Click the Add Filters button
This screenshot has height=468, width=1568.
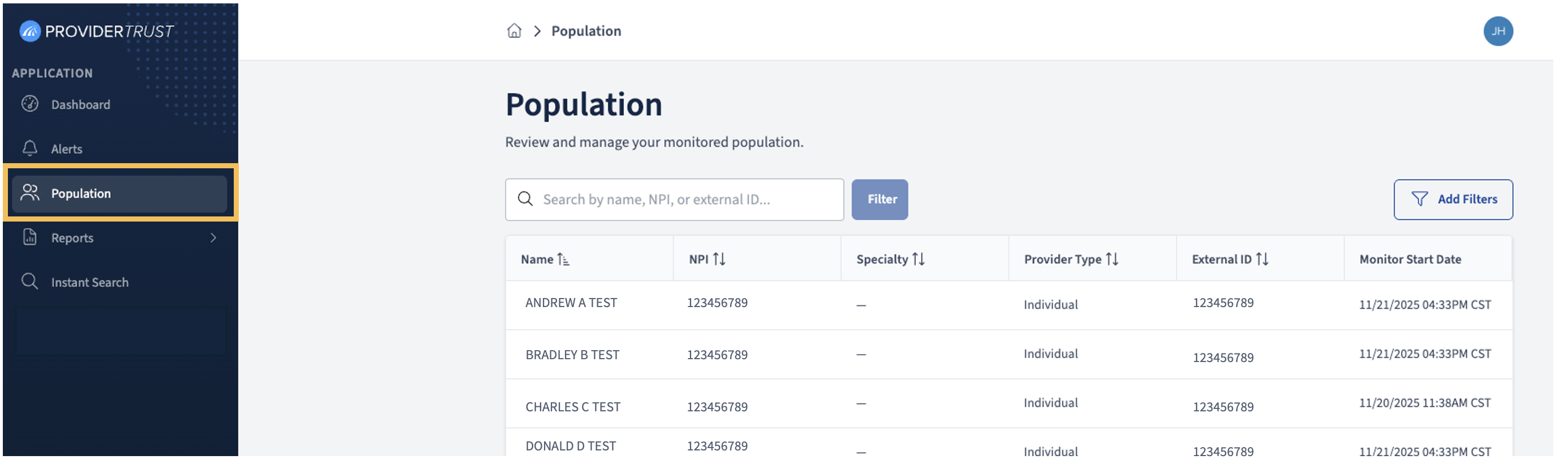pyautogui.click(x=1453, y=199)
